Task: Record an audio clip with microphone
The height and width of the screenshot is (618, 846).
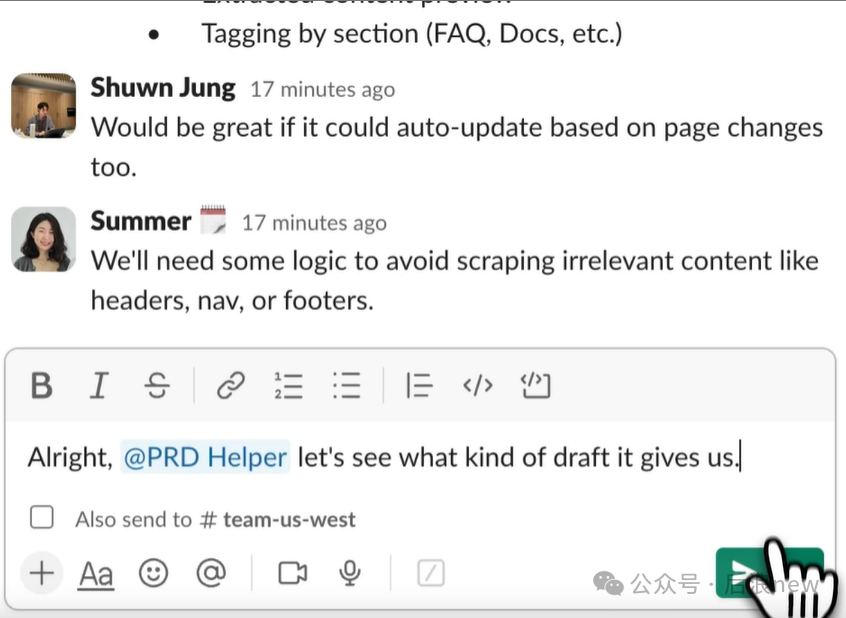Action: point(350,573)
